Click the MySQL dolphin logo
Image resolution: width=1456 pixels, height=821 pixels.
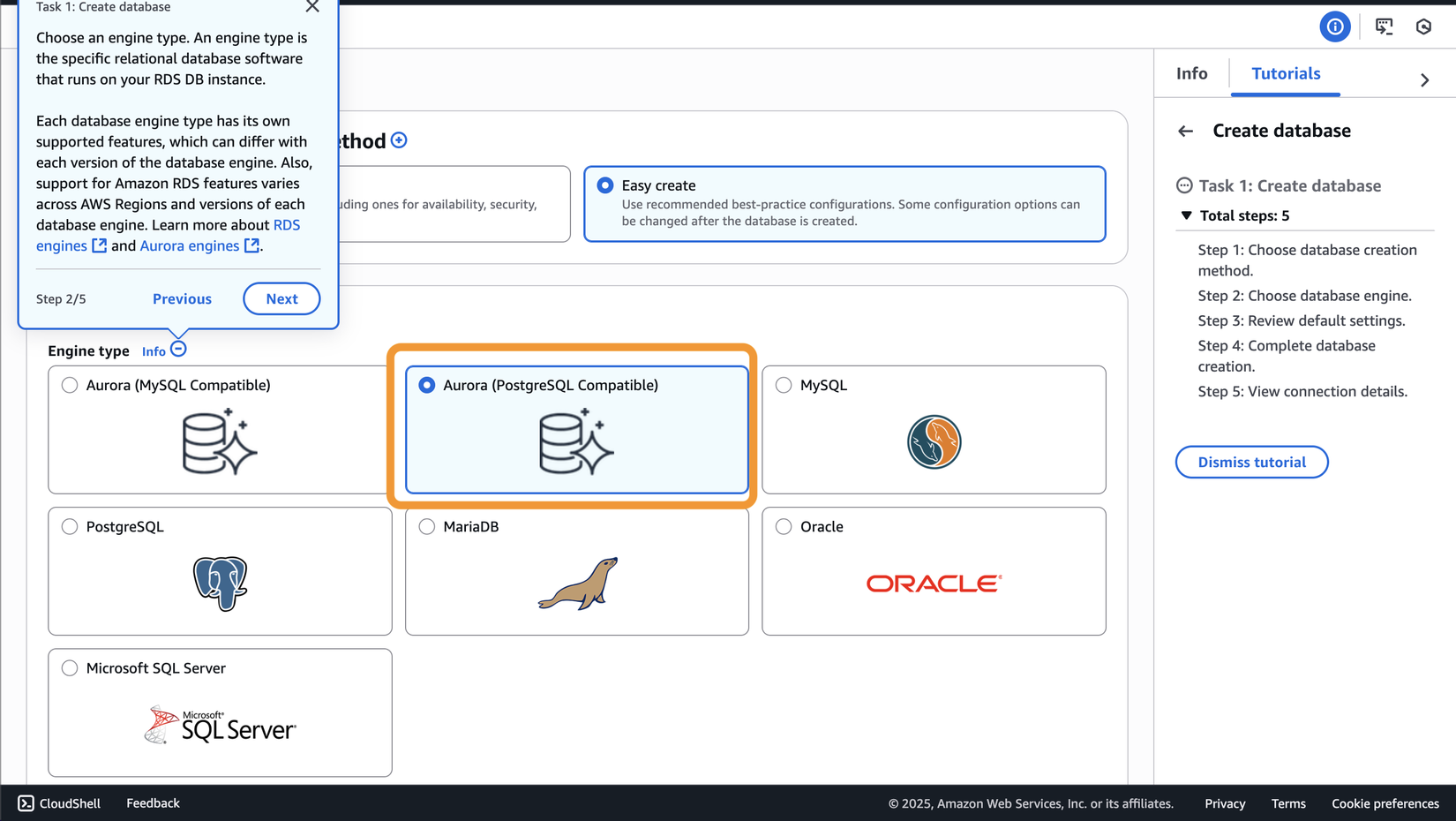pos(934,441)
